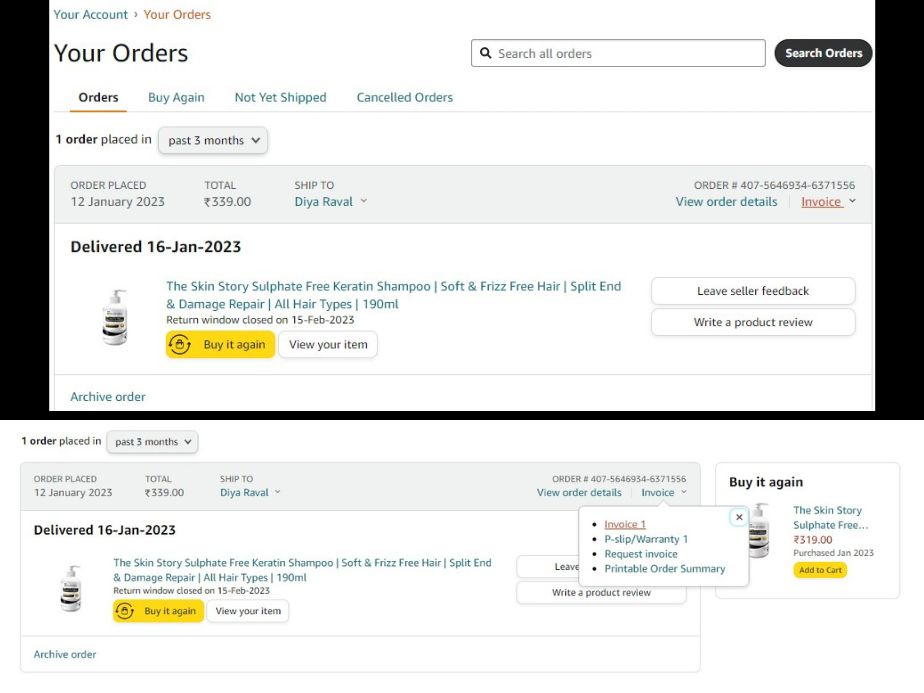Collapse the Invoice dropdown in lower order
Image resolution: width=924 pixels, height=693 pixels.
point(664,492)
